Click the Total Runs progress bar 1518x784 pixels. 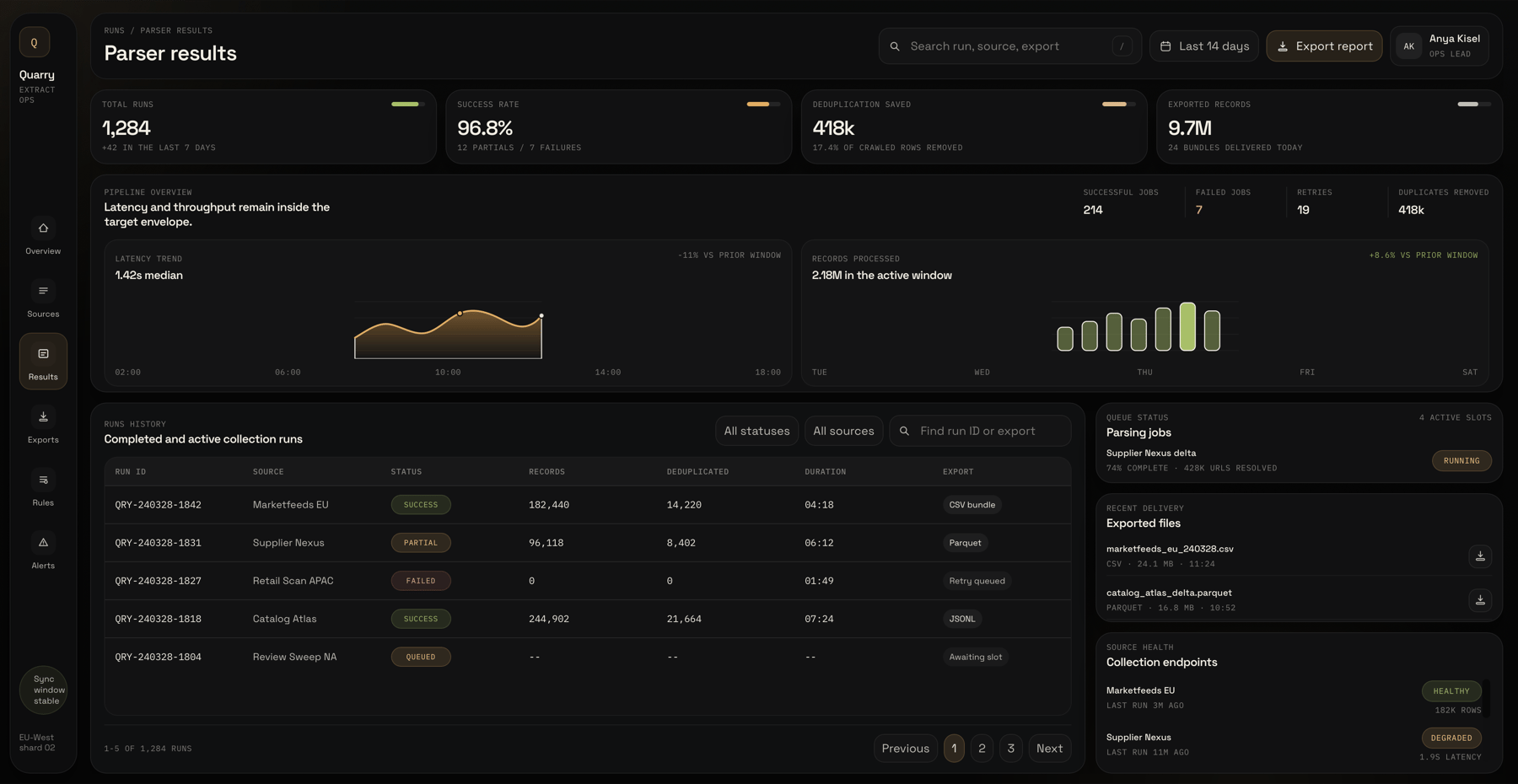click(x=408, y=105)
